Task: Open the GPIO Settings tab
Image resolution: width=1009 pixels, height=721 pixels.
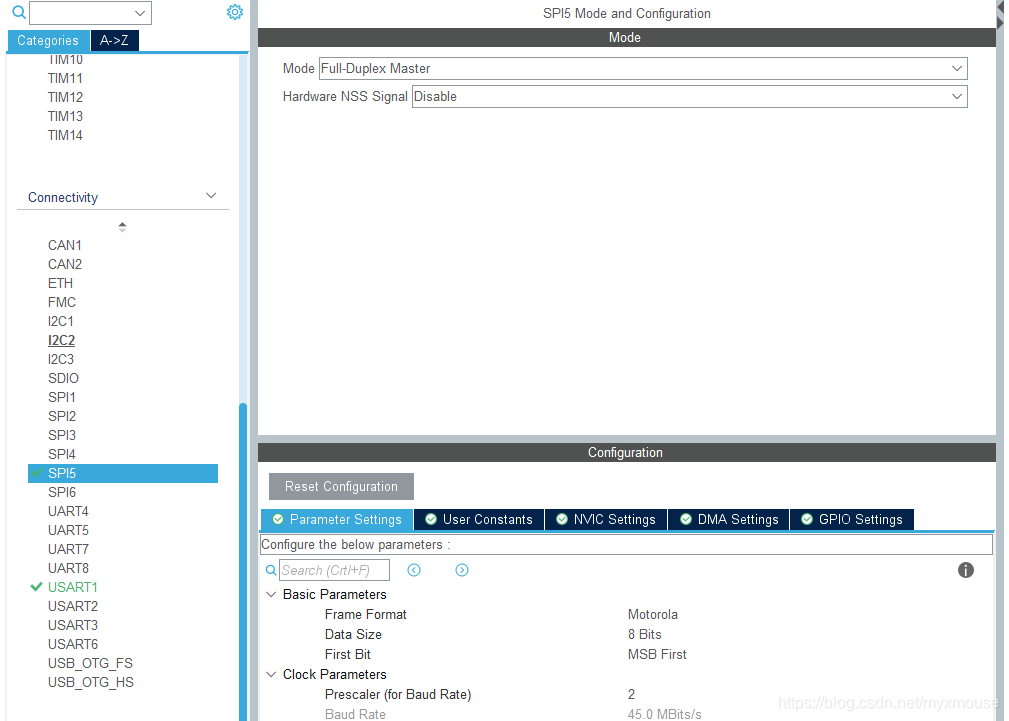Action: (x=851, y=520)
